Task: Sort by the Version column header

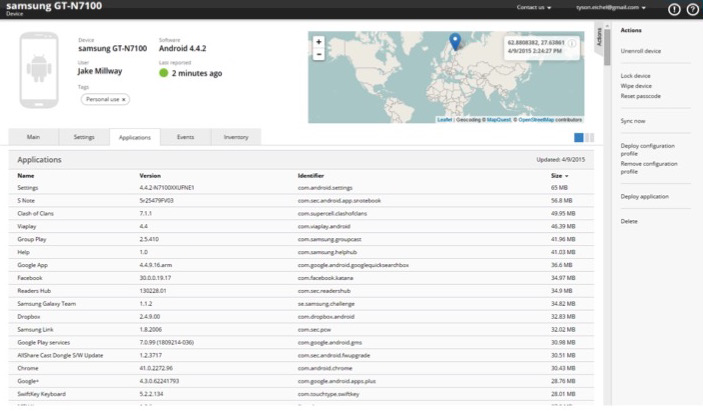Action: coord(150,176)
